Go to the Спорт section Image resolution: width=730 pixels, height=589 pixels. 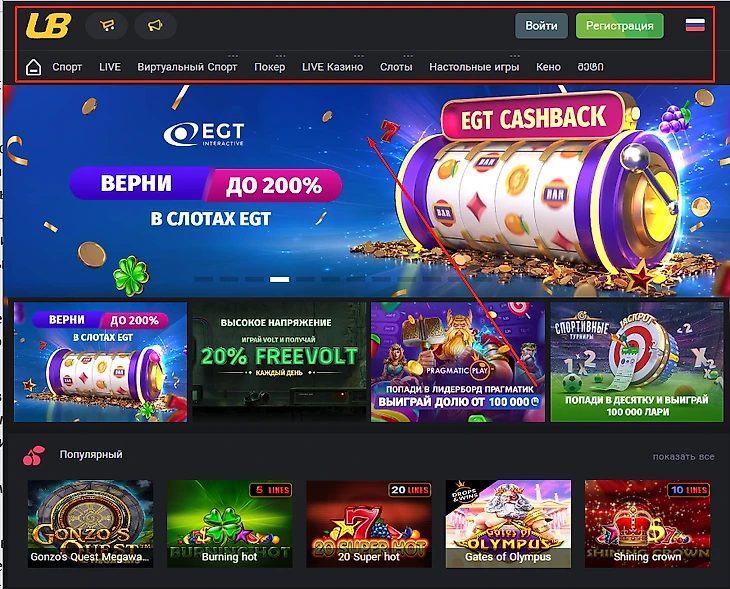coord(67,67)
